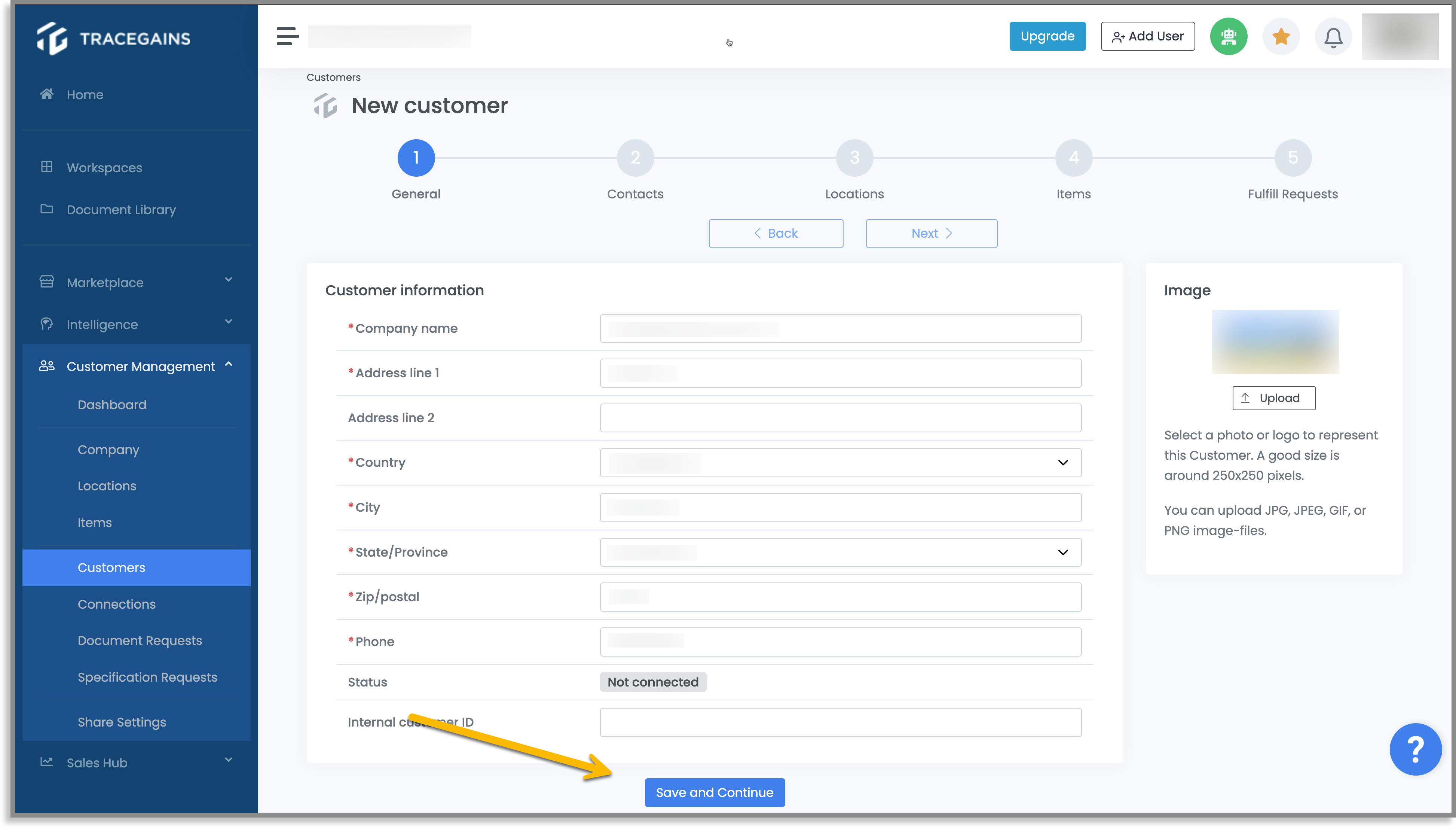Click the Workspaces grid icon
The width and height of the screenshot is (1456, 828).
(47, 167)
